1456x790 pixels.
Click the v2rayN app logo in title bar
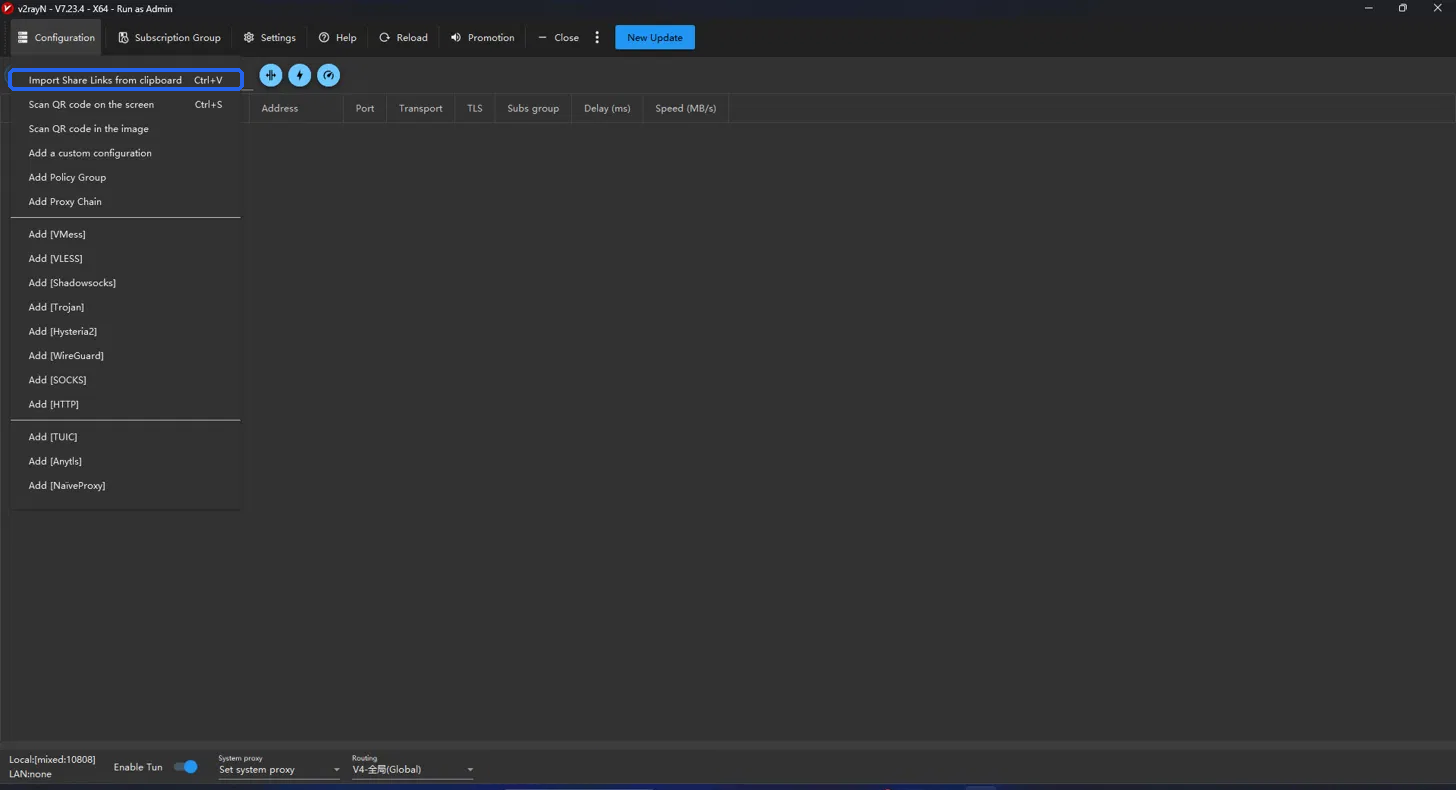click(x=8, y=8)
